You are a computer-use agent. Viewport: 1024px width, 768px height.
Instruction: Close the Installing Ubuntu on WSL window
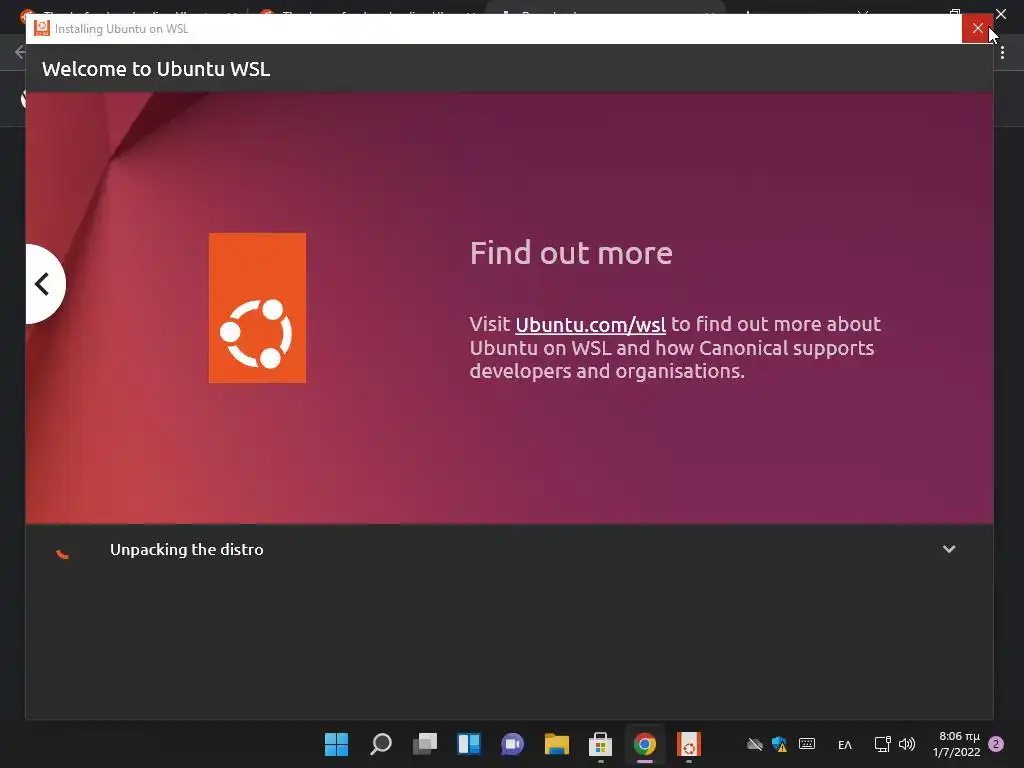click(x=977, y=28)
